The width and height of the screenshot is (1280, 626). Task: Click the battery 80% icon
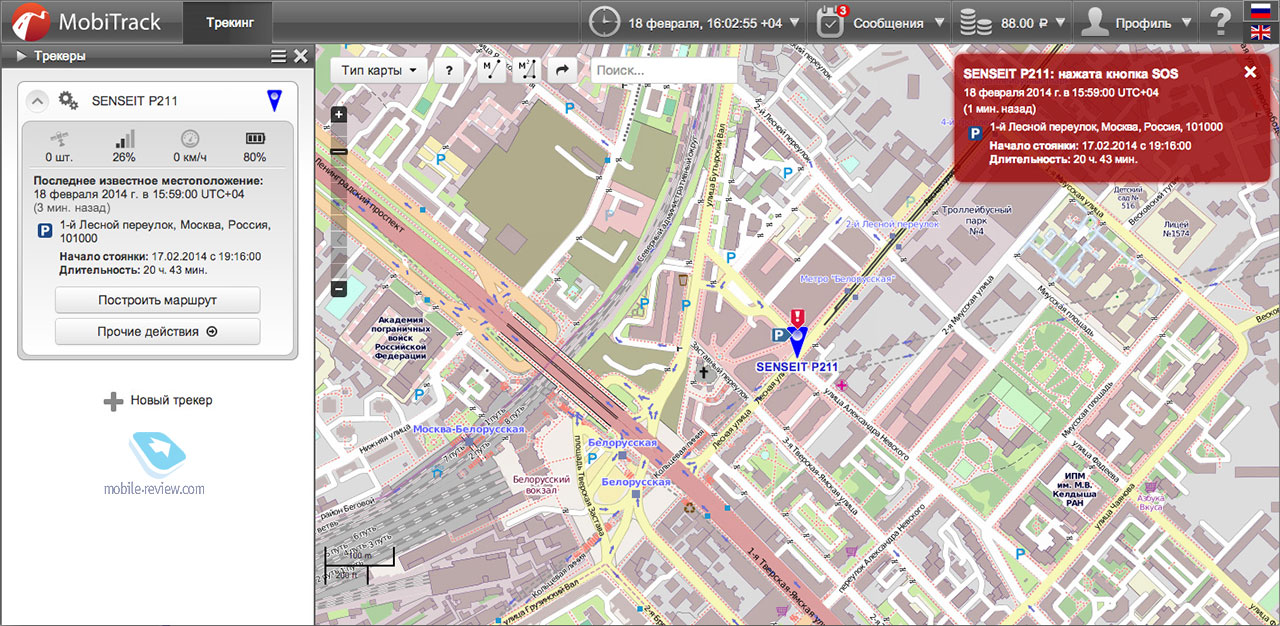point(255,139)
